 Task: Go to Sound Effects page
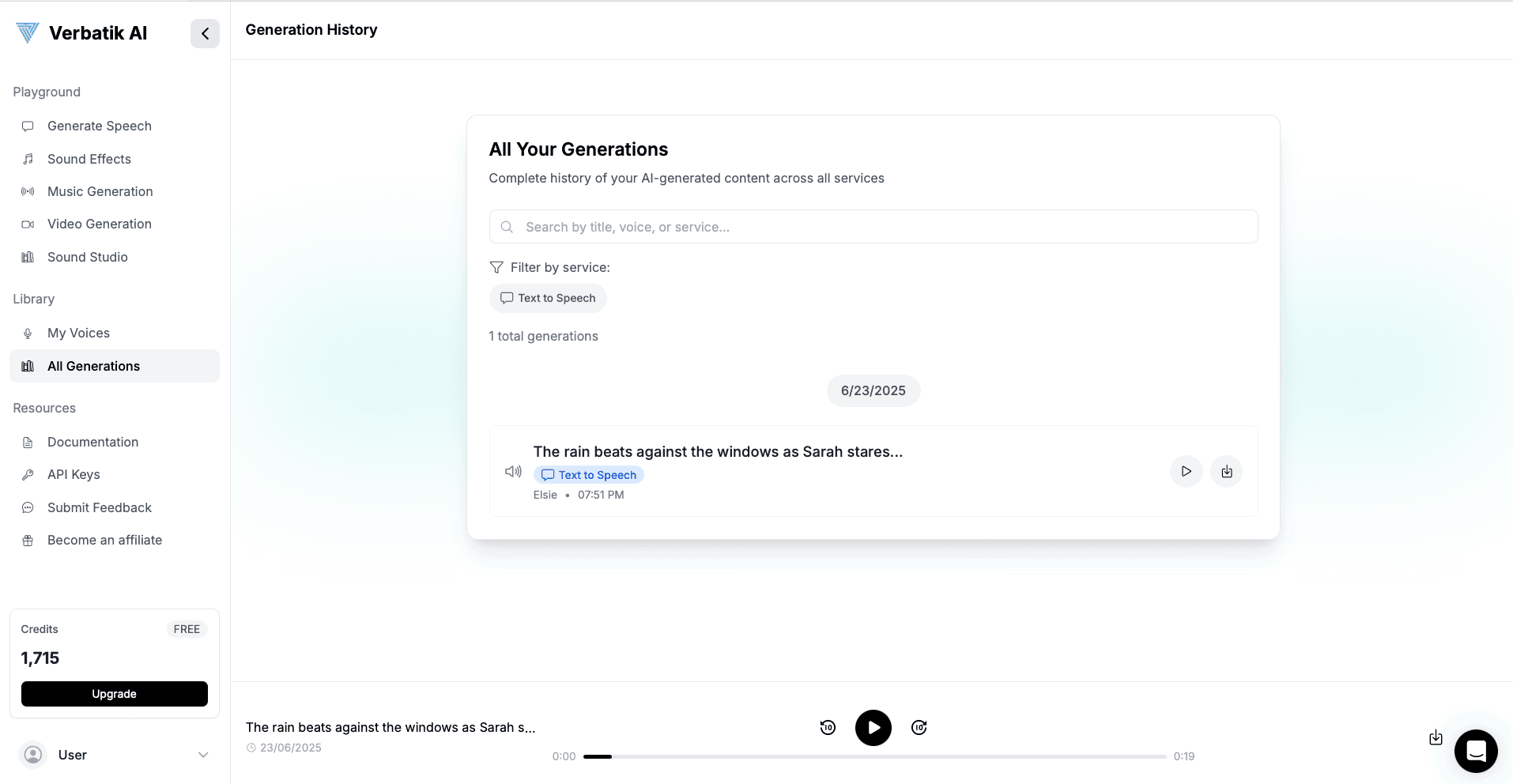tap(89, 159)
